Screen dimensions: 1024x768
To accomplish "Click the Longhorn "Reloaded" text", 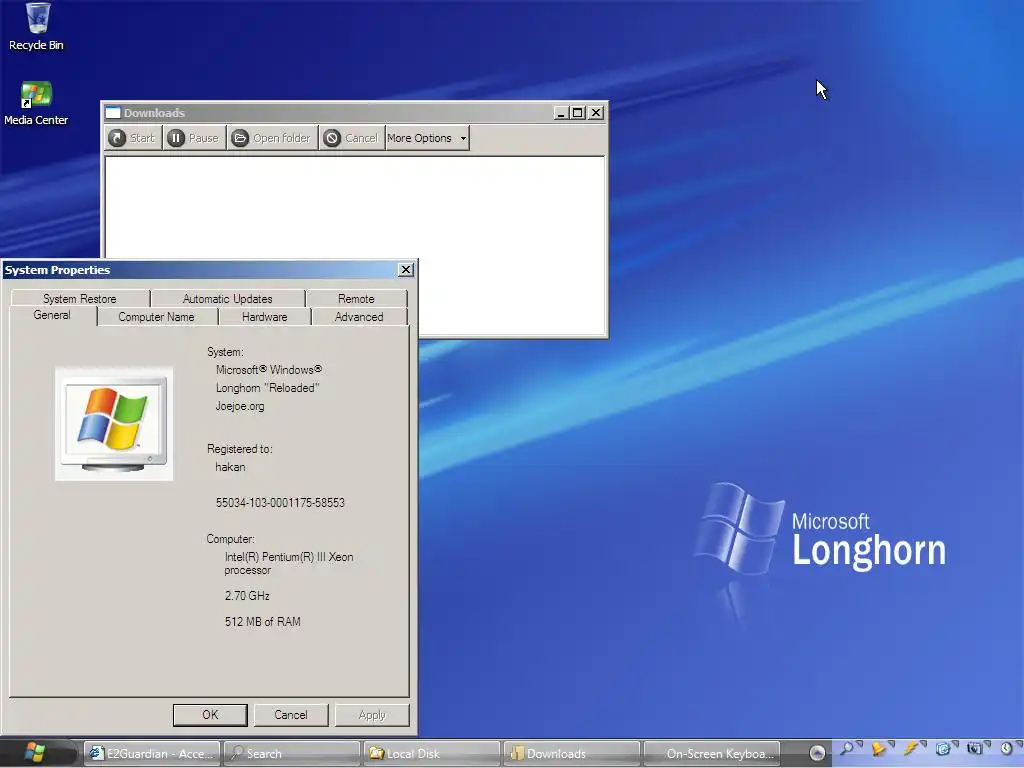I will [x=268, y=388].
